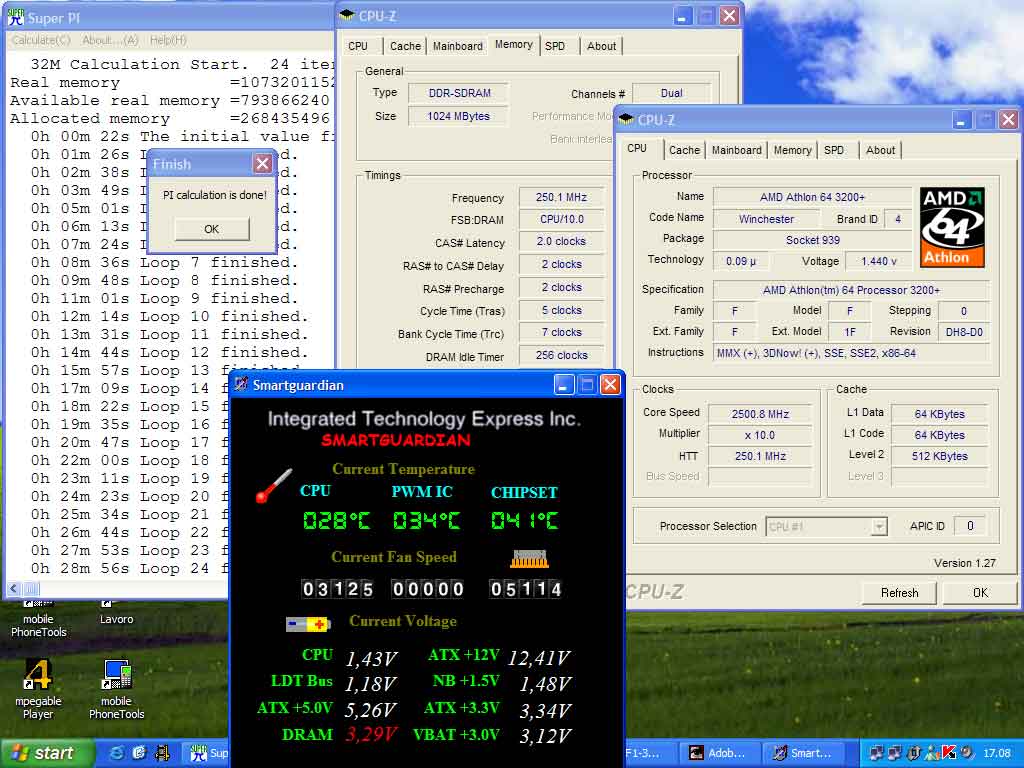Click the CPU temperature reading 028°C
The height and width of the screenshot is (768, 1024).
click(336, 520)
